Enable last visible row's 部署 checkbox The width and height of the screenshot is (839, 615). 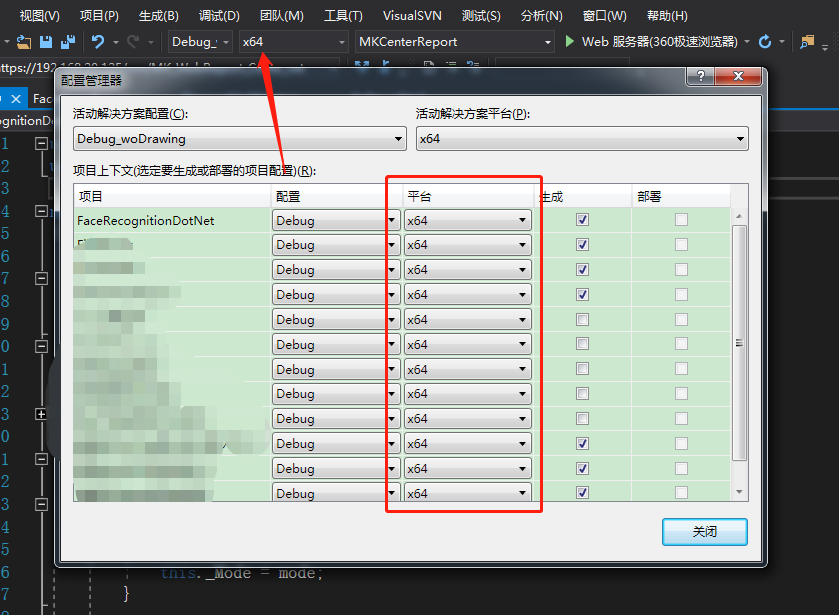[681, 492]
